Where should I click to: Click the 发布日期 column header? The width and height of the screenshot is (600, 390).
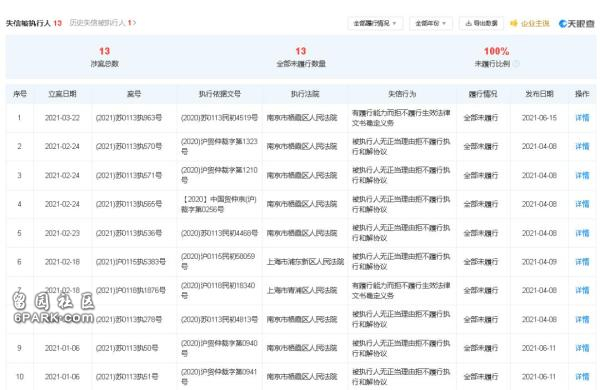click(x=539, y=94)
